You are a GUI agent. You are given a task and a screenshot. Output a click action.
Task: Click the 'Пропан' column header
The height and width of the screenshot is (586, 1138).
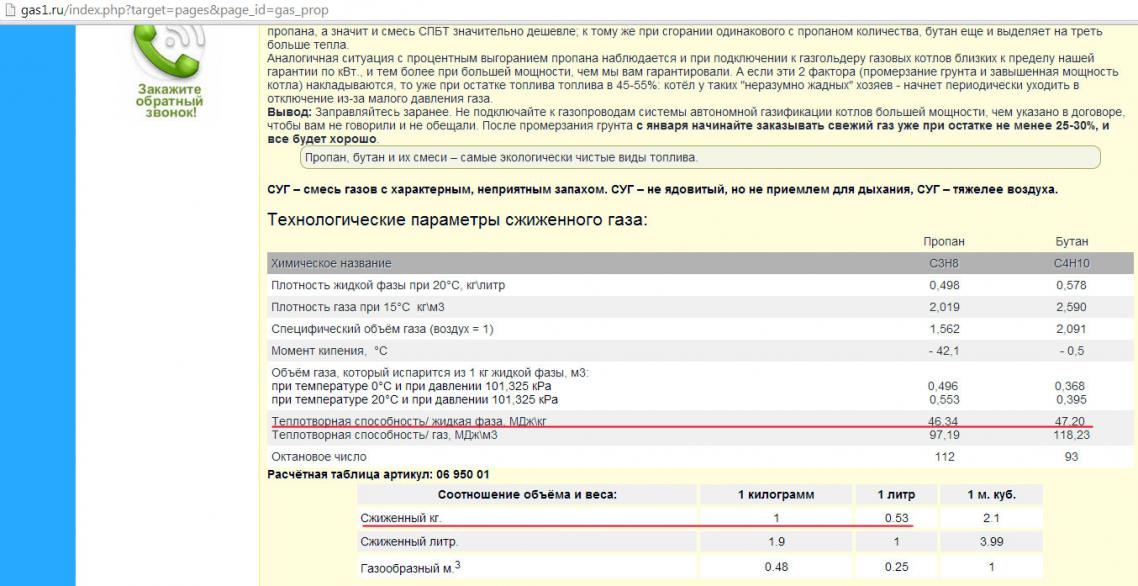click(x=943, y=242)
